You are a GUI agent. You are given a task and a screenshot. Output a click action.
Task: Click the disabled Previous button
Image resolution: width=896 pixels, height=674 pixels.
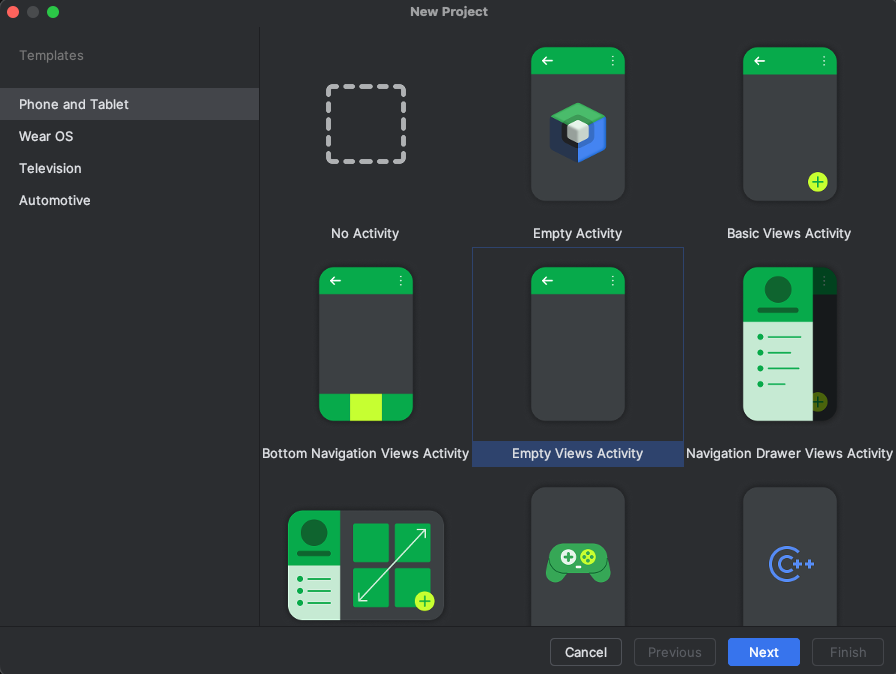675,652
